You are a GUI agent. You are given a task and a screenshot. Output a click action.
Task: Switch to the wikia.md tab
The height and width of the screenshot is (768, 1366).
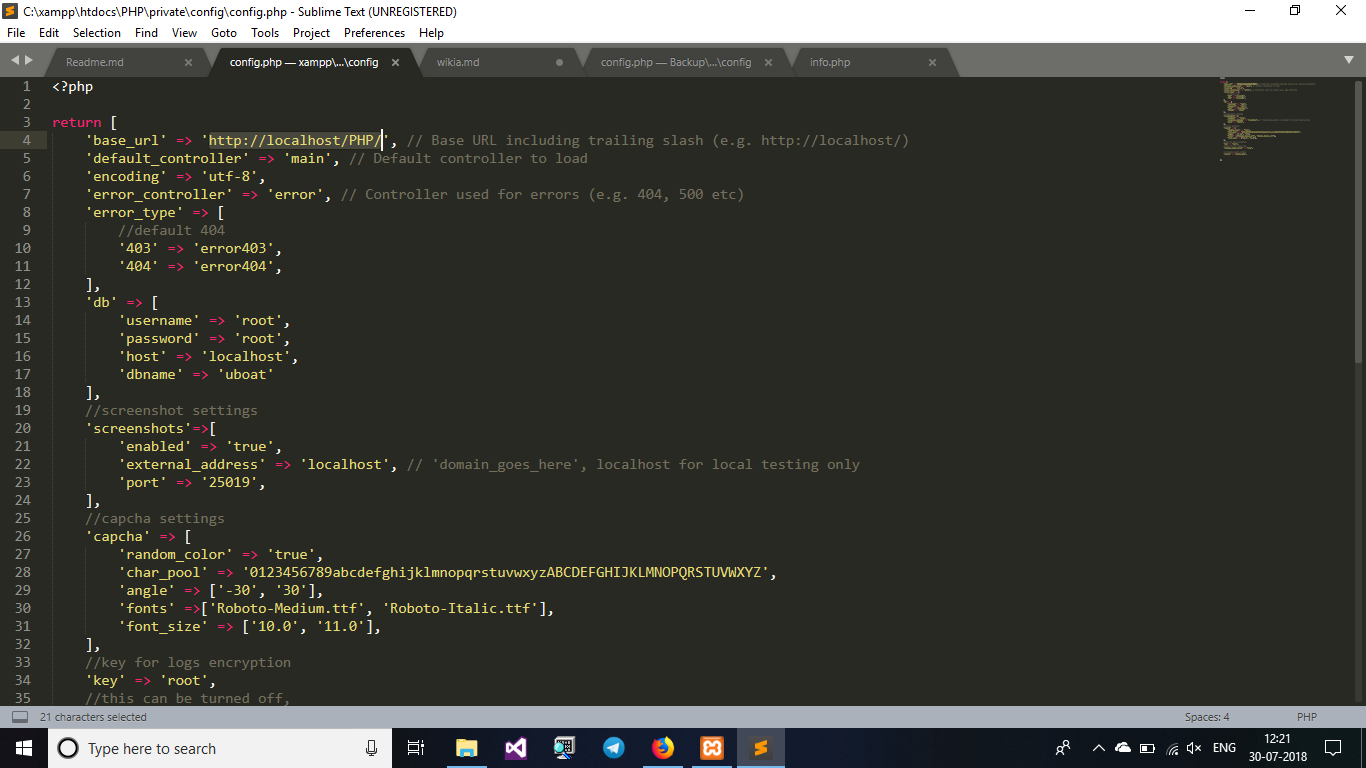click(456, 61)
